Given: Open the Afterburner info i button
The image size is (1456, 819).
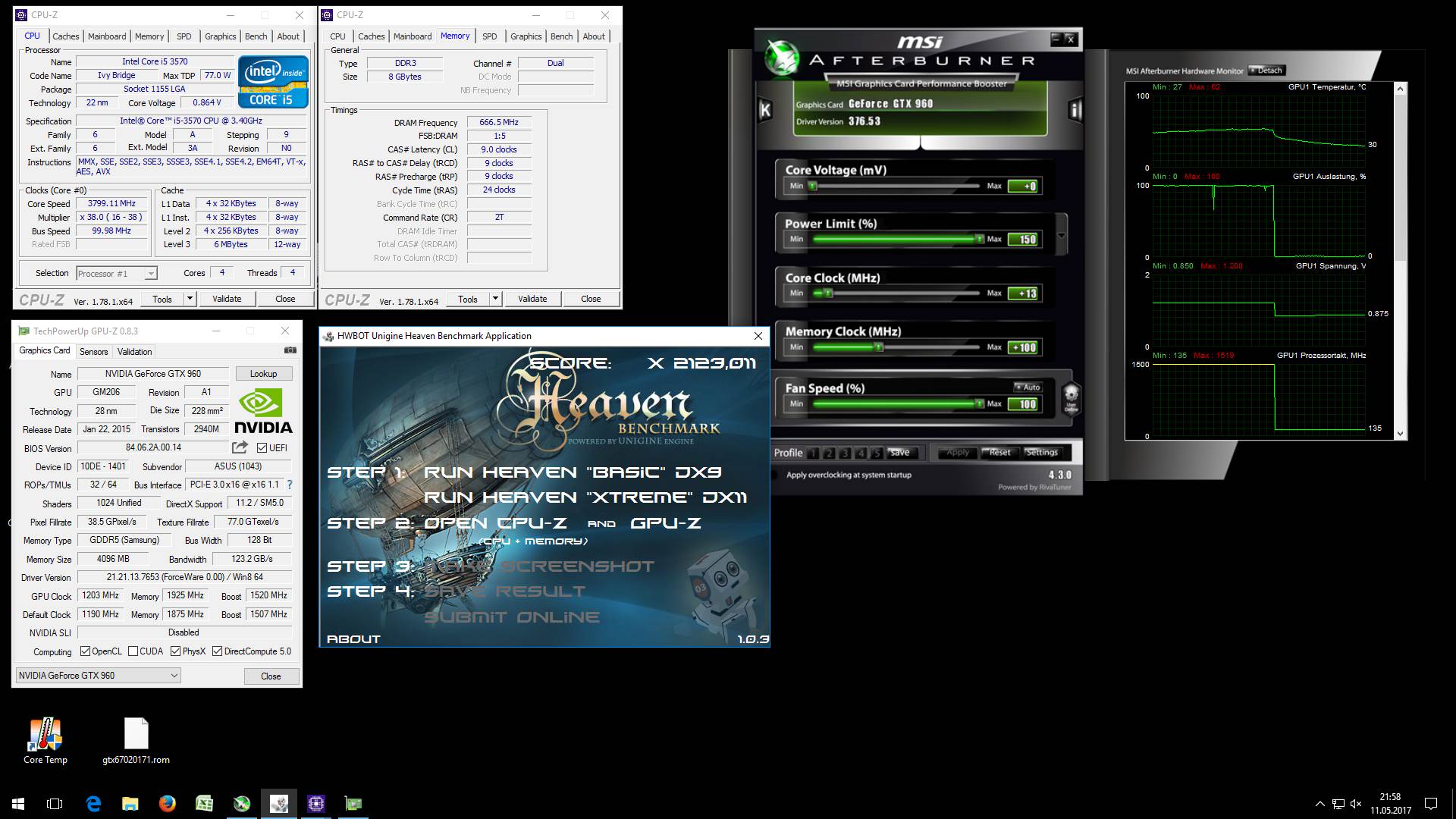Looking at the screenshot, I should point(1075,111).
